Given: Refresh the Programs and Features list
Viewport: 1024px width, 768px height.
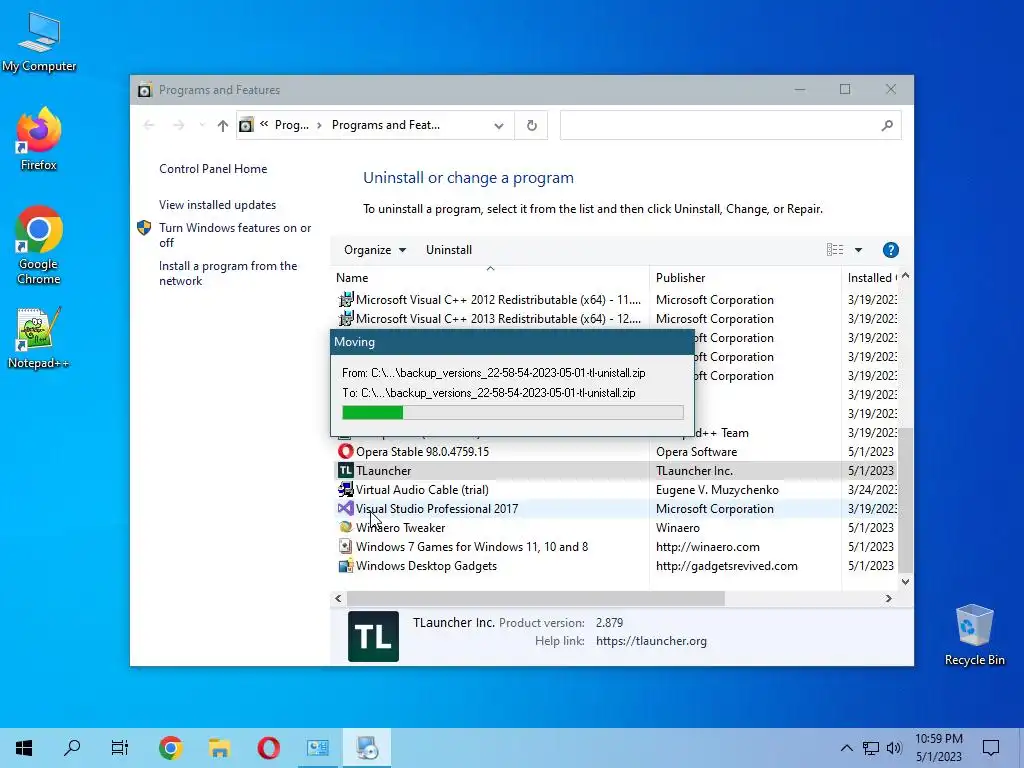Looking at the screenshot, I should pyautogui.click(x=532, y=125).
